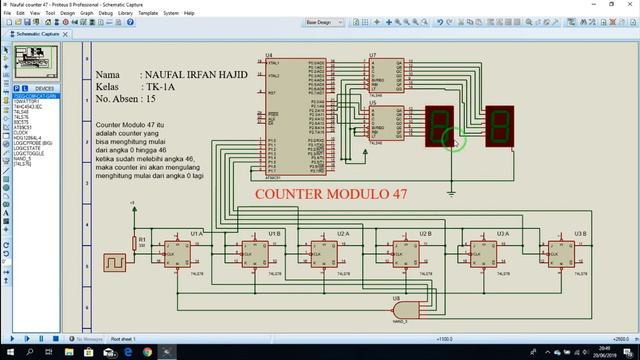Open the Library menu
Viewport: 640px width, 360px height.
click(125, 13)
